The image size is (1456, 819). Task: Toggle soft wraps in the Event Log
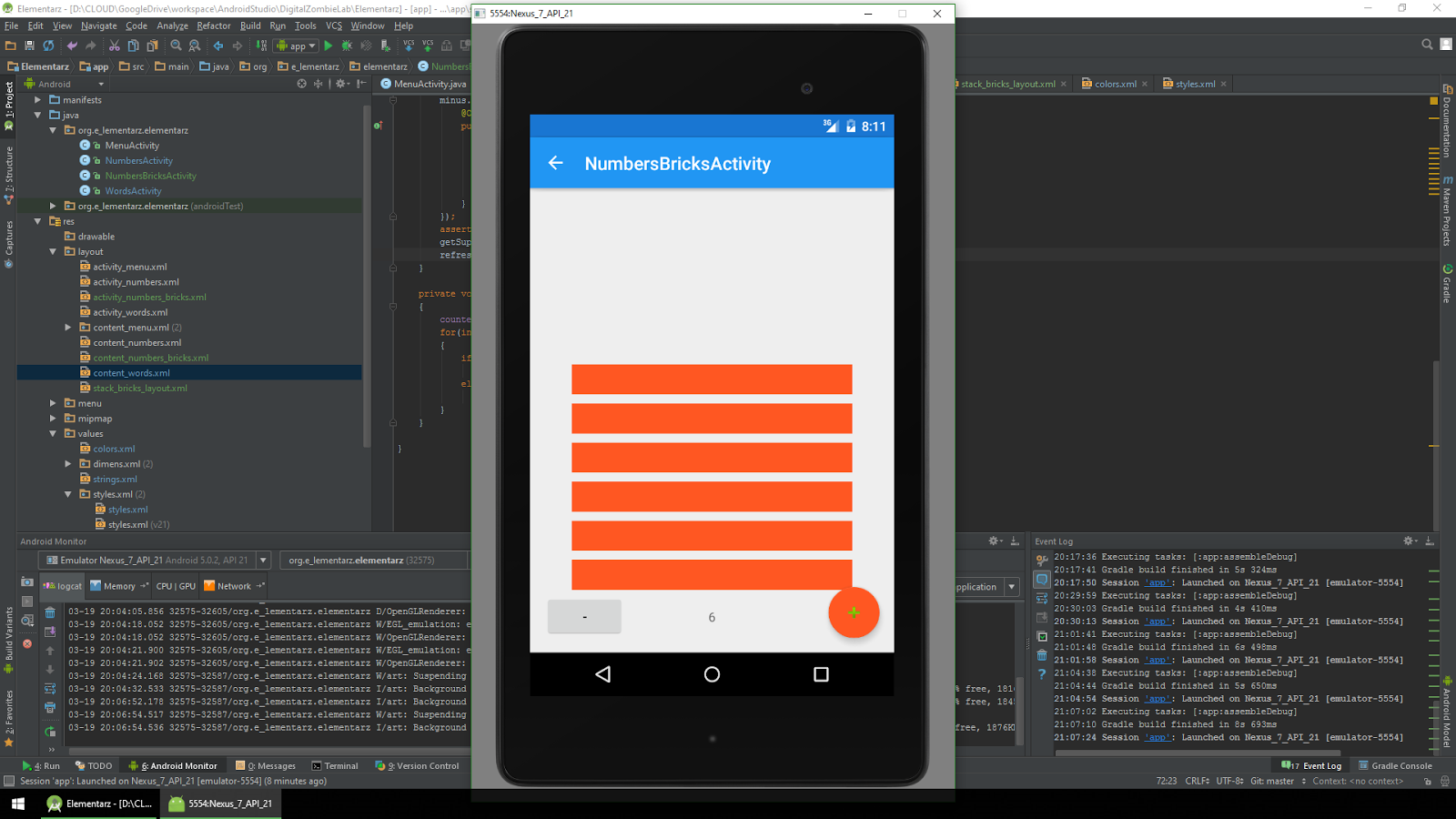1042,598
